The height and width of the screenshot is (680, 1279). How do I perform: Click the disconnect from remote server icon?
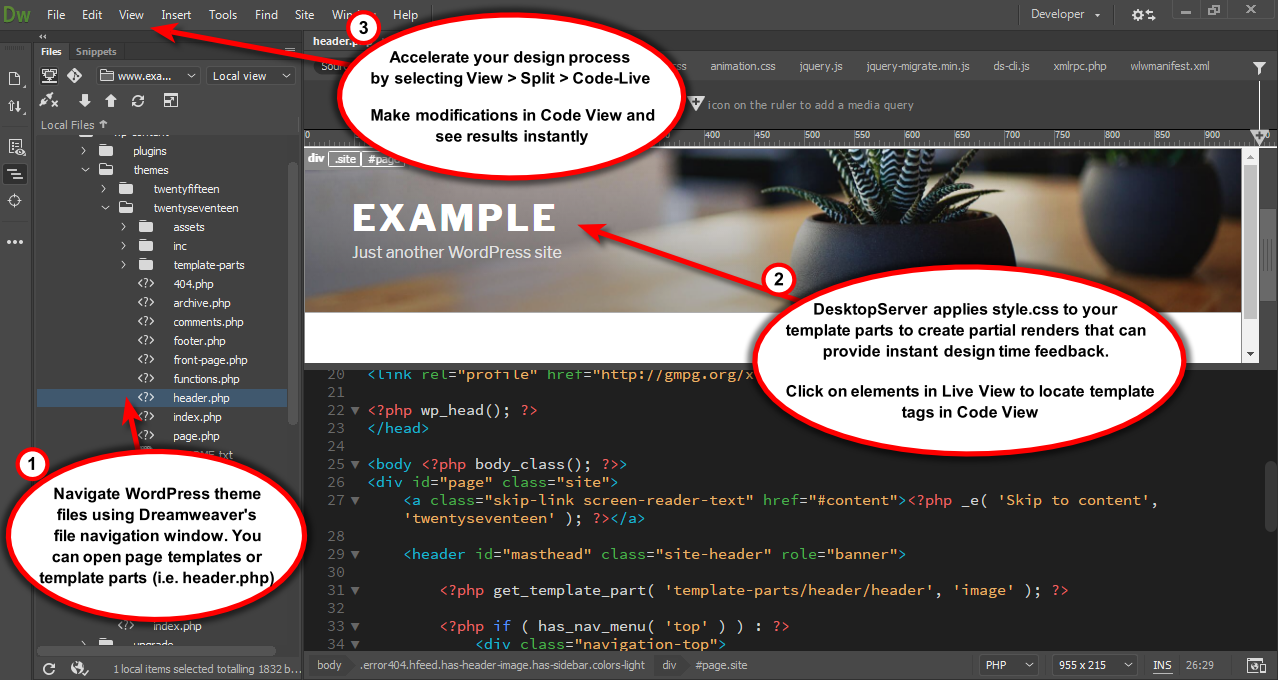point(48,101)
